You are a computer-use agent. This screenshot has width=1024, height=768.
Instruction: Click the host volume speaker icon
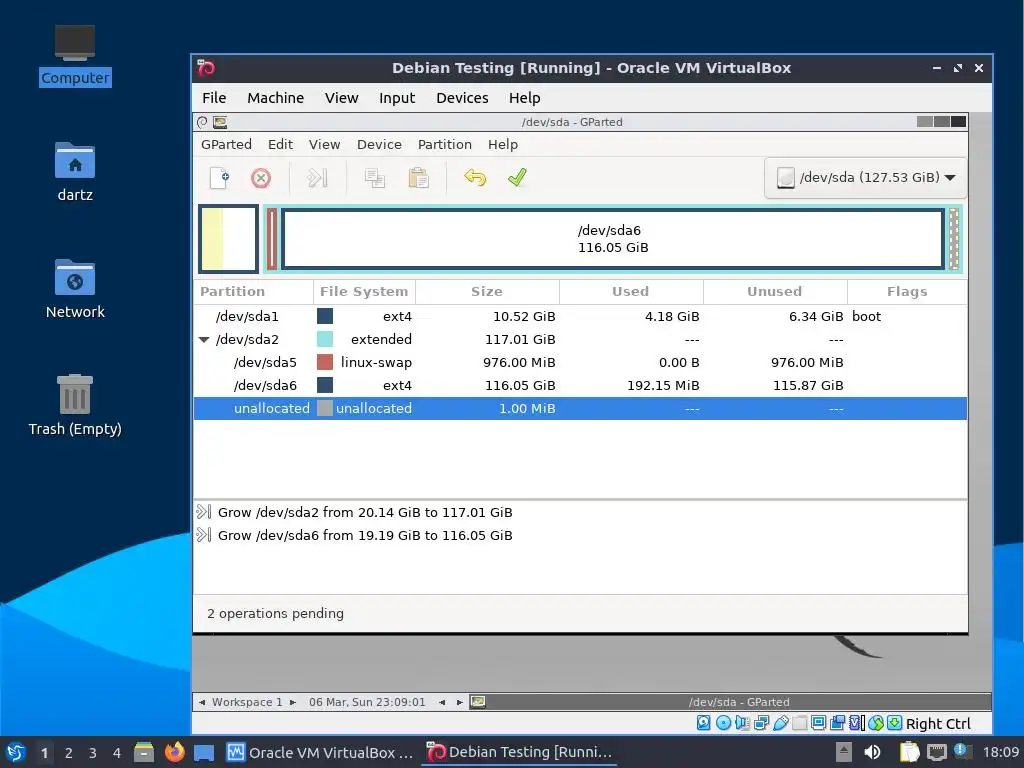click(872, 752)
